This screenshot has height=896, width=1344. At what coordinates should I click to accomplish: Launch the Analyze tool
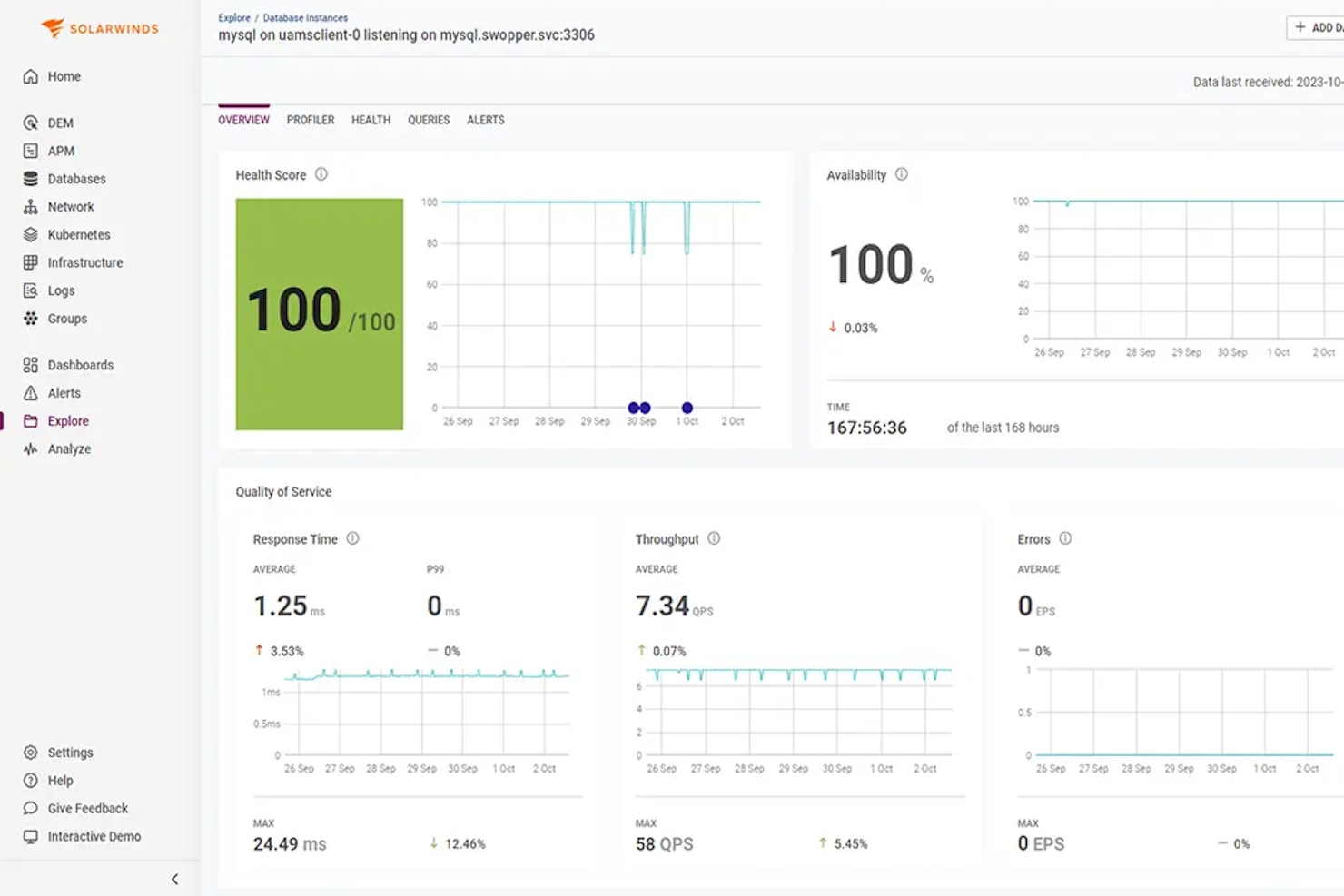[70, 448]
